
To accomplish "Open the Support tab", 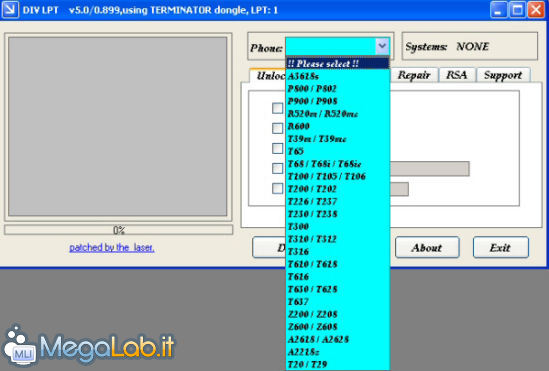I will tap(503, 75).
